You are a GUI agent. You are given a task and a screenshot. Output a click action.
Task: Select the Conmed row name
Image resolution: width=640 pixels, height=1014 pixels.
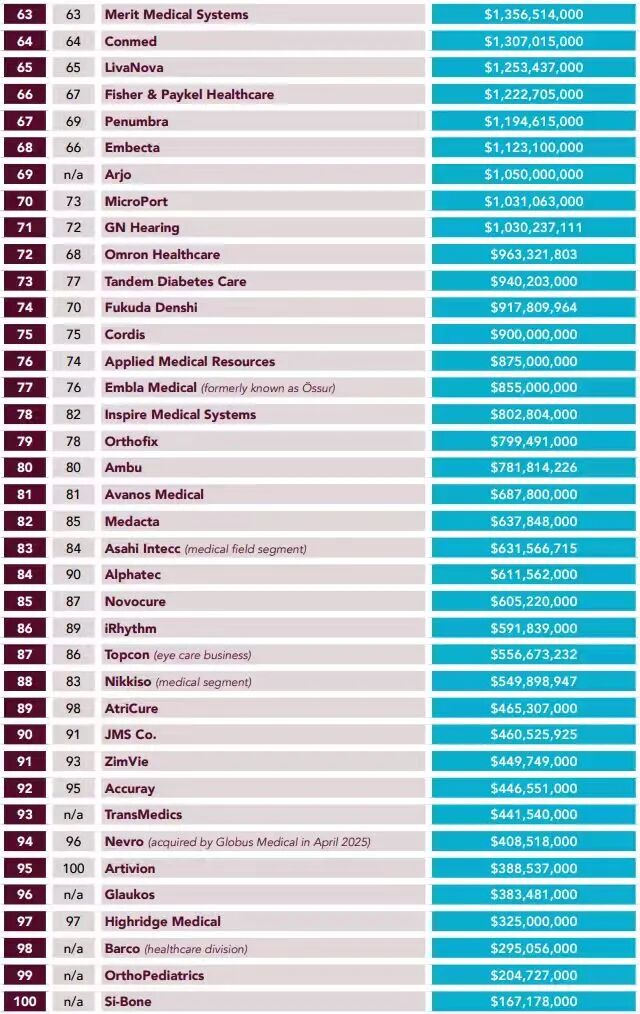(130, 41)
